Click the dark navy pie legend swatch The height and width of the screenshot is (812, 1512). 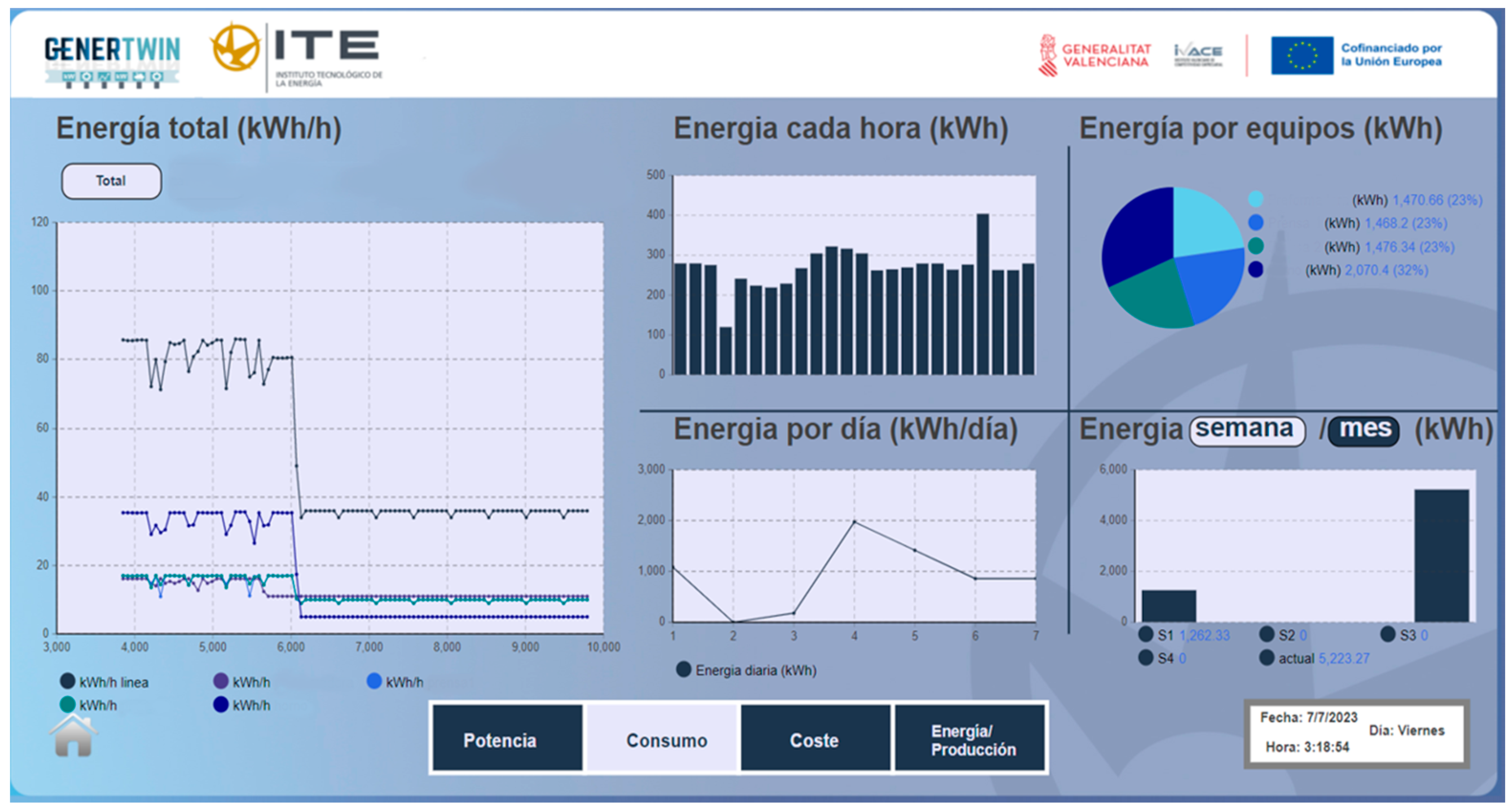(x=1255, y=269)
